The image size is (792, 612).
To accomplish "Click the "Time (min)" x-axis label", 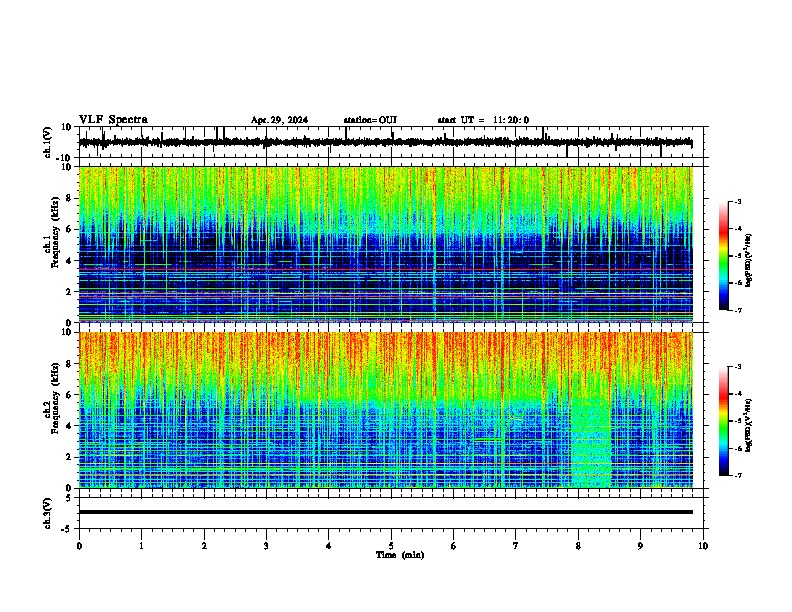I will point(400,555).
